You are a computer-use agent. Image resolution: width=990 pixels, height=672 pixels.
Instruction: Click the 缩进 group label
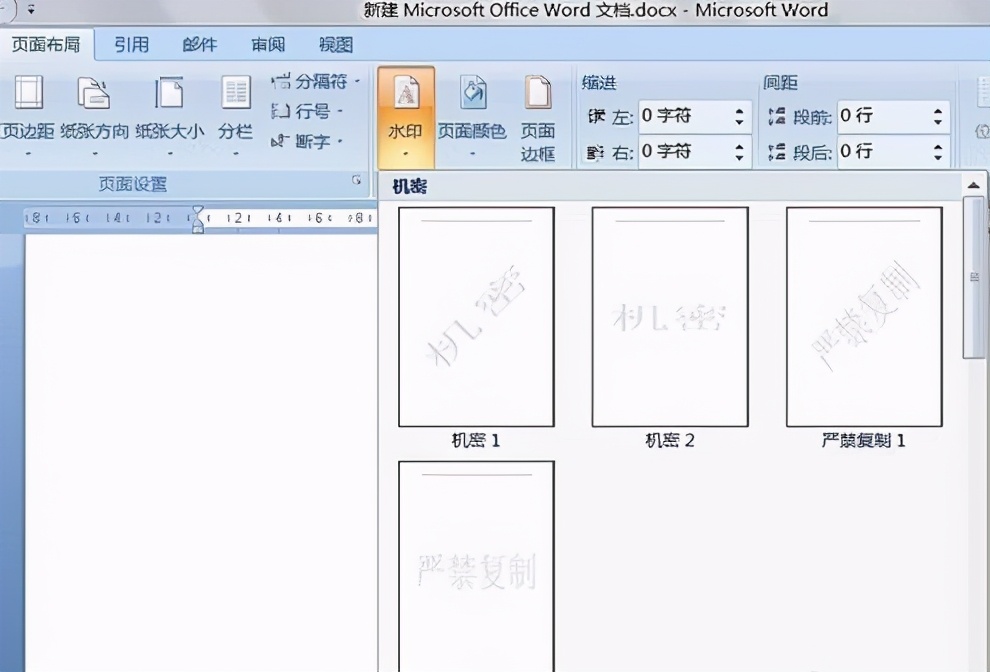pos(599,83)
